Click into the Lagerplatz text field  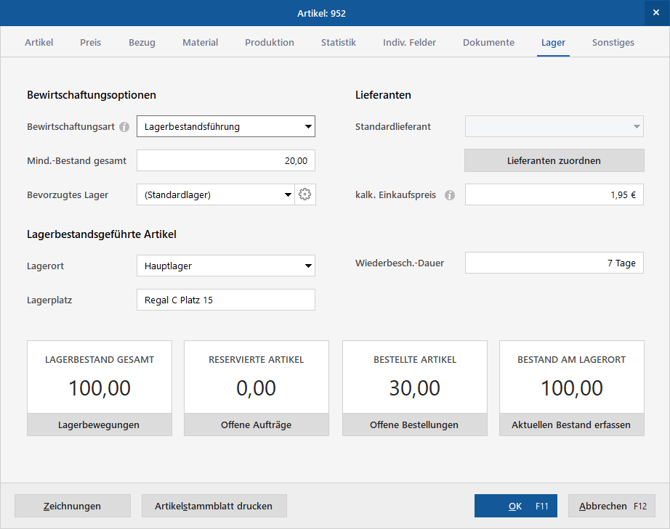(225, 300)
